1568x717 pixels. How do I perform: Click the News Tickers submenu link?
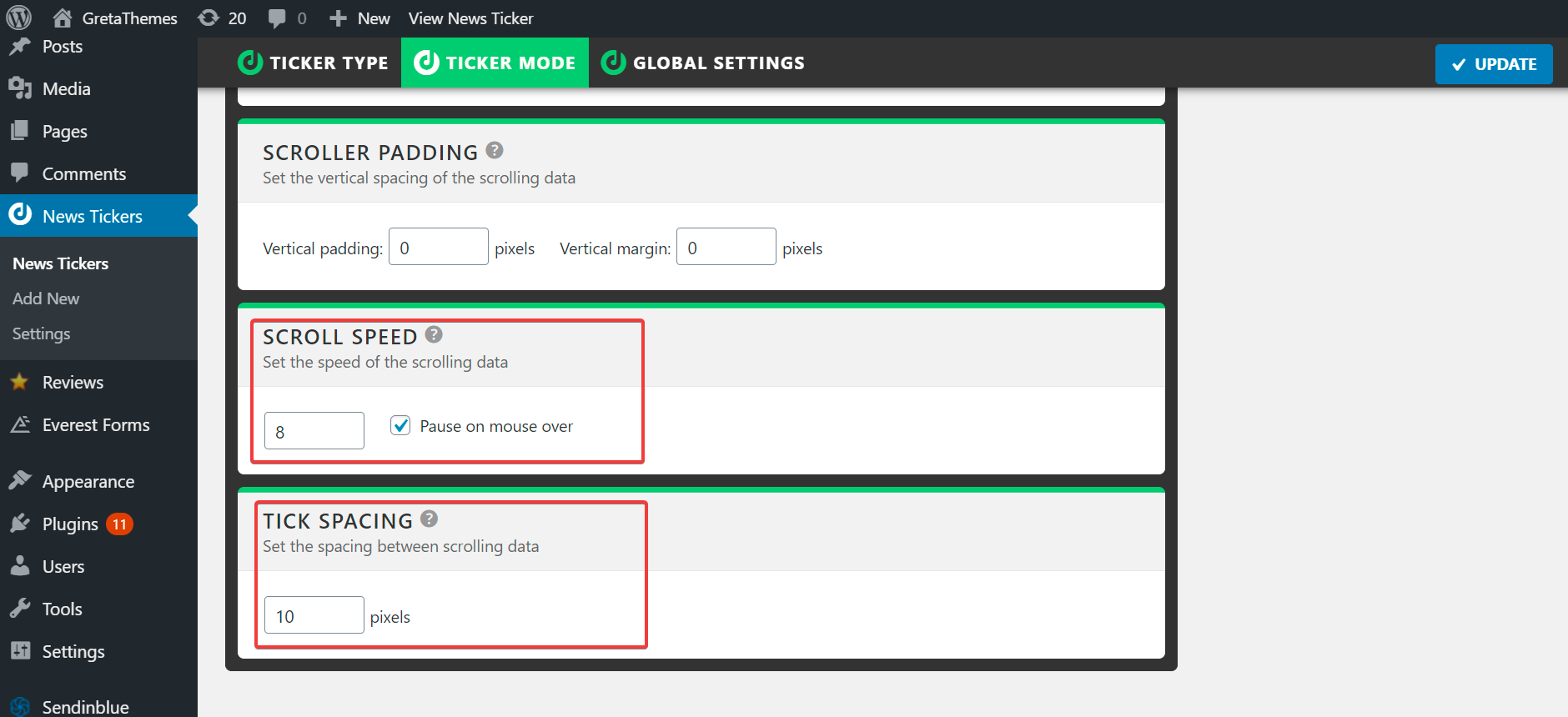[x=61, y=263]
